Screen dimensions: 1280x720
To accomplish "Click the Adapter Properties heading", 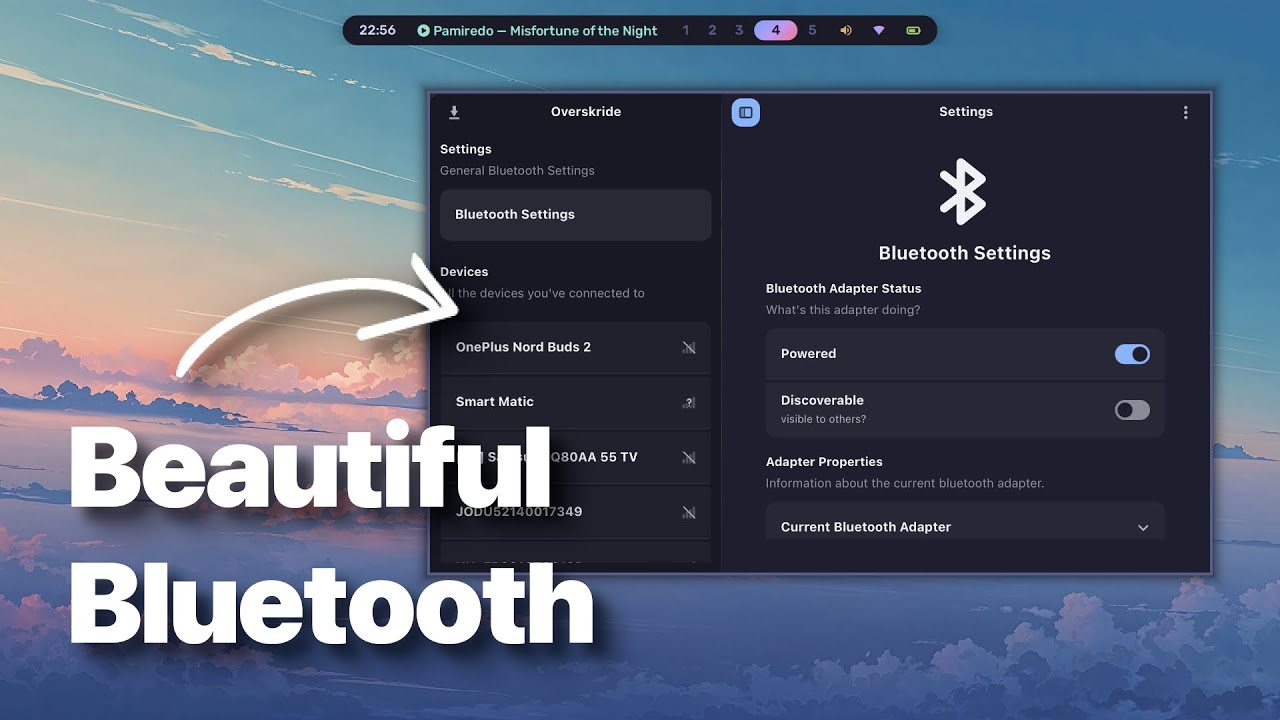I will pyautogui.click(x=824, y=462).
